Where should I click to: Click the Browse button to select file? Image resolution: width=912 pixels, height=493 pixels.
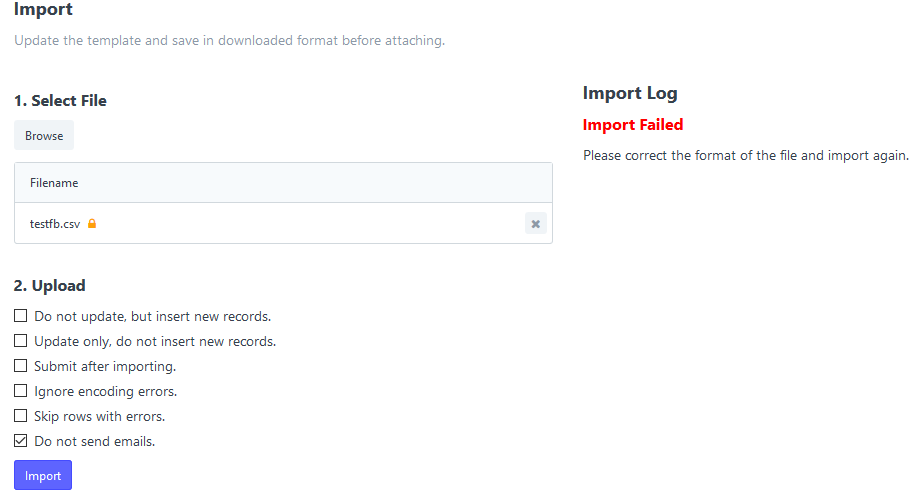tap(44, 136)
